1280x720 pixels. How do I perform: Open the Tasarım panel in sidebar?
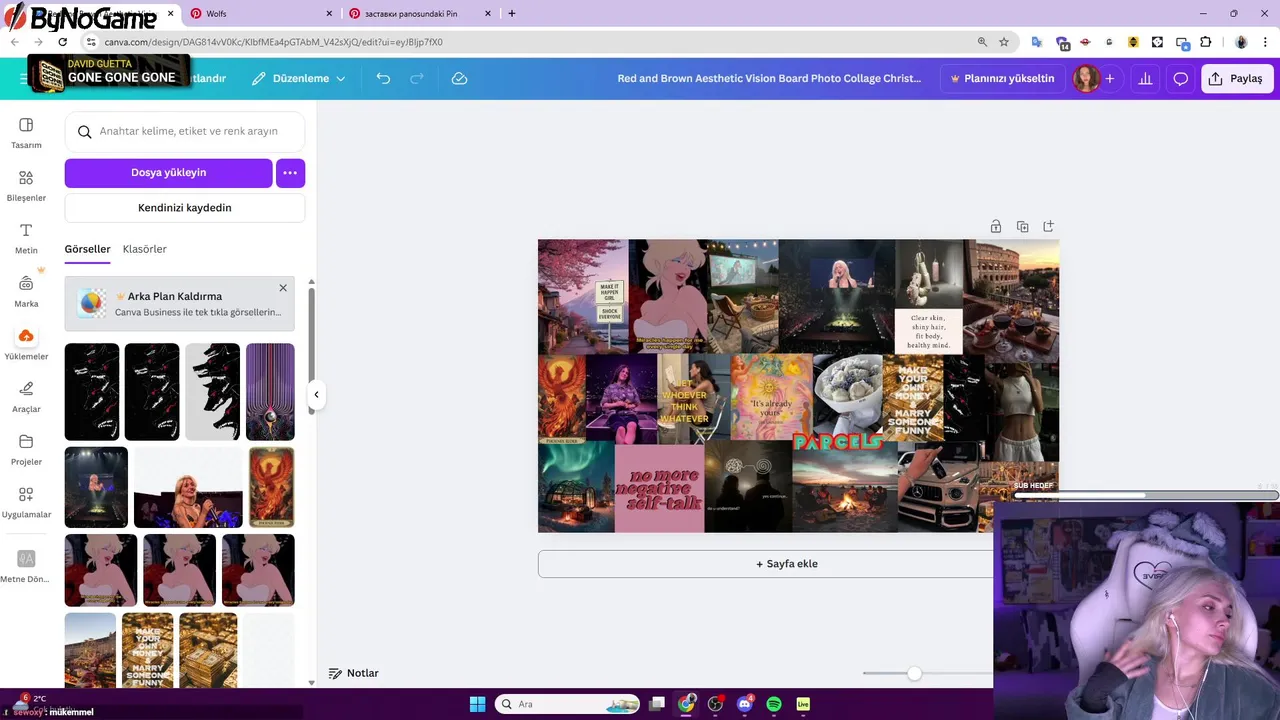coord(26,133)
